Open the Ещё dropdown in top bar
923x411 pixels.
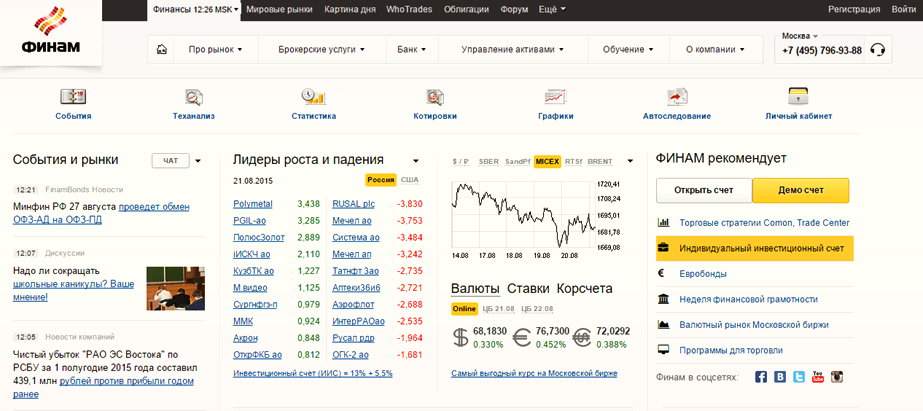(x=552, y=9)
